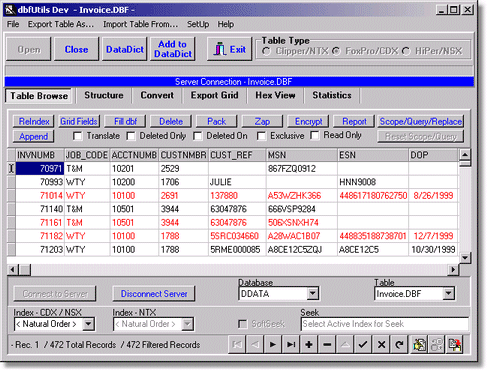Click the Zap button
Screen dimensions: 487x371
(262, 121)
